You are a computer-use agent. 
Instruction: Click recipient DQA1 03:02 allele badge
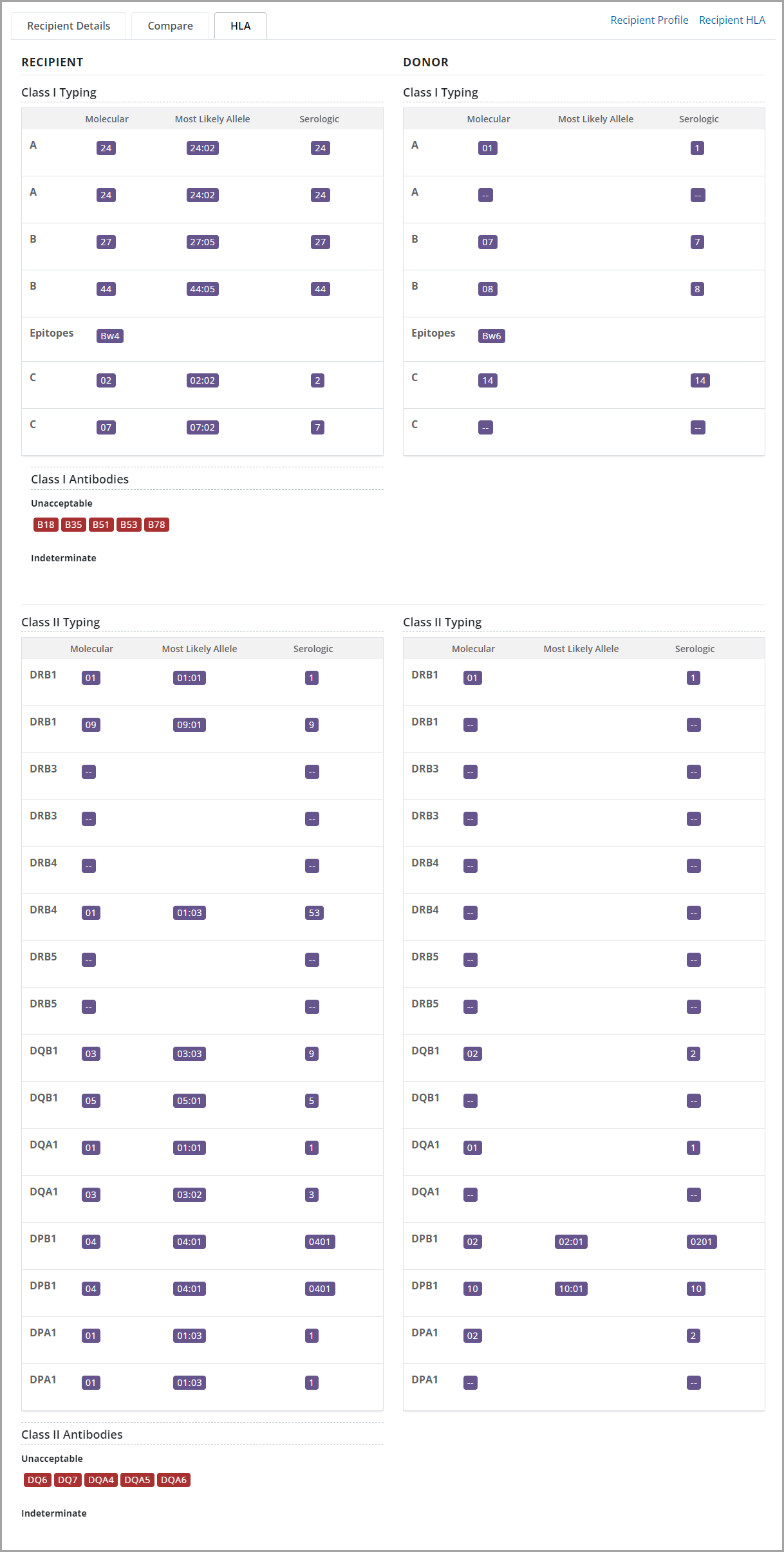pyautogui.click(x=189, y=1195)
